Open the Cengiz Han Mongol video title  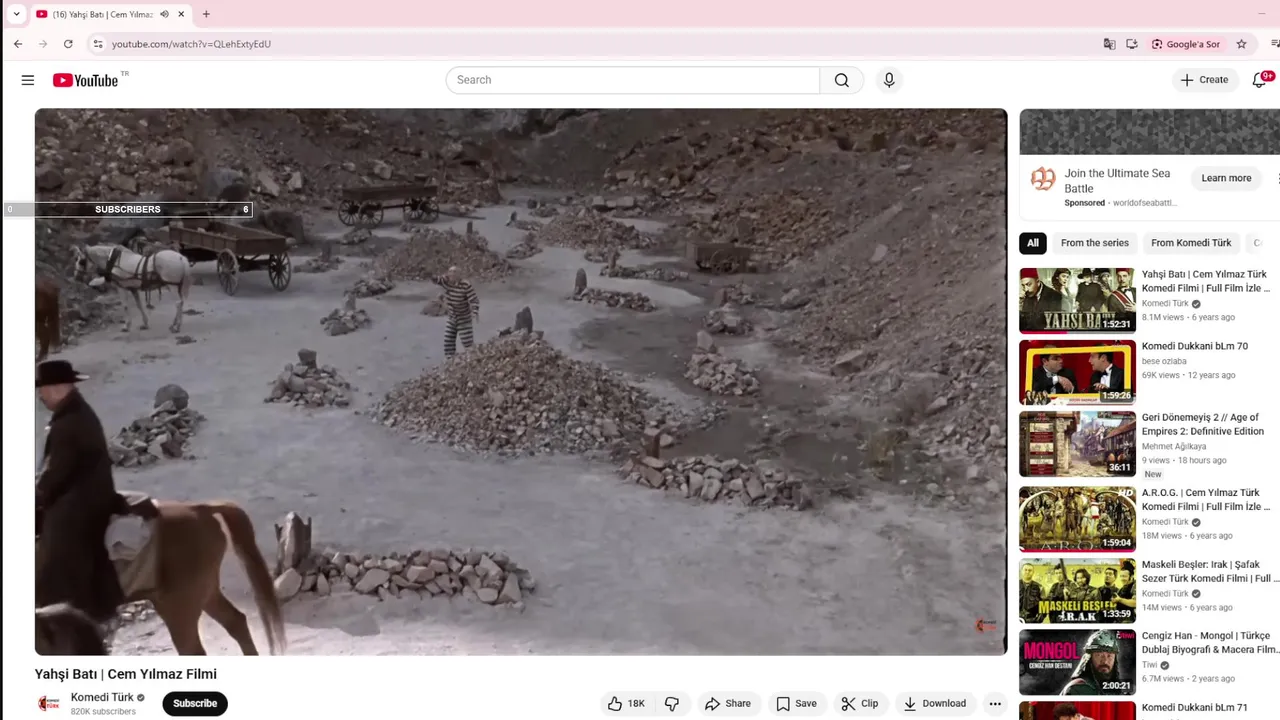pos(1210,642)
